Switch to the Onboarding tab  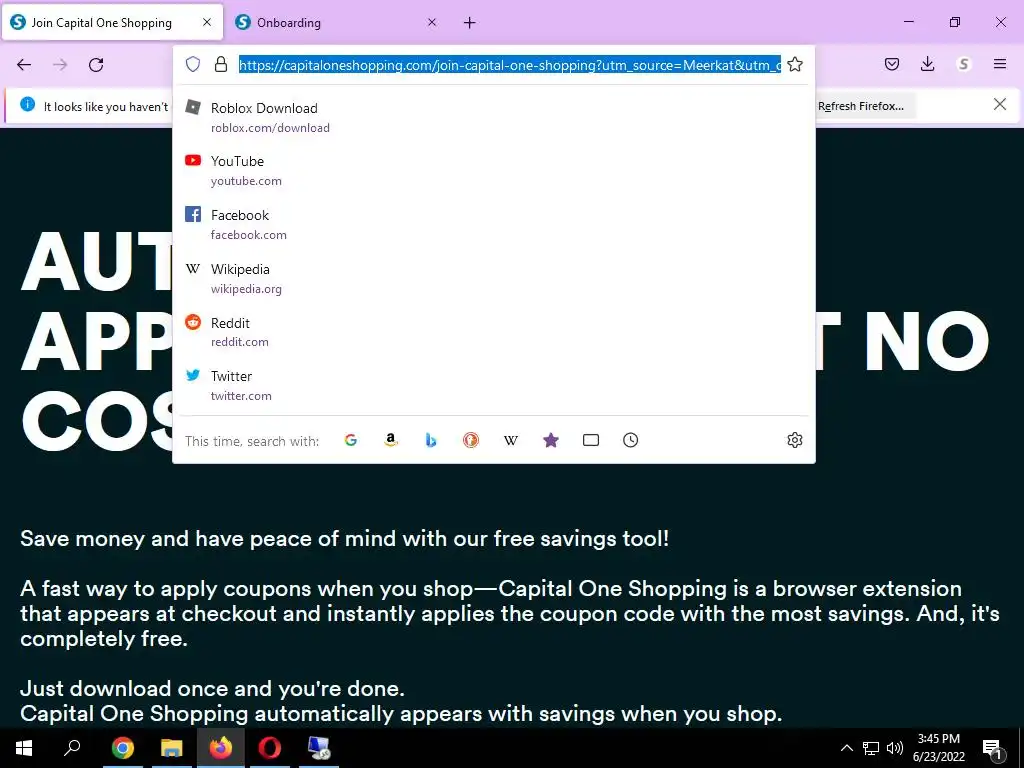[x=337, y=22]
